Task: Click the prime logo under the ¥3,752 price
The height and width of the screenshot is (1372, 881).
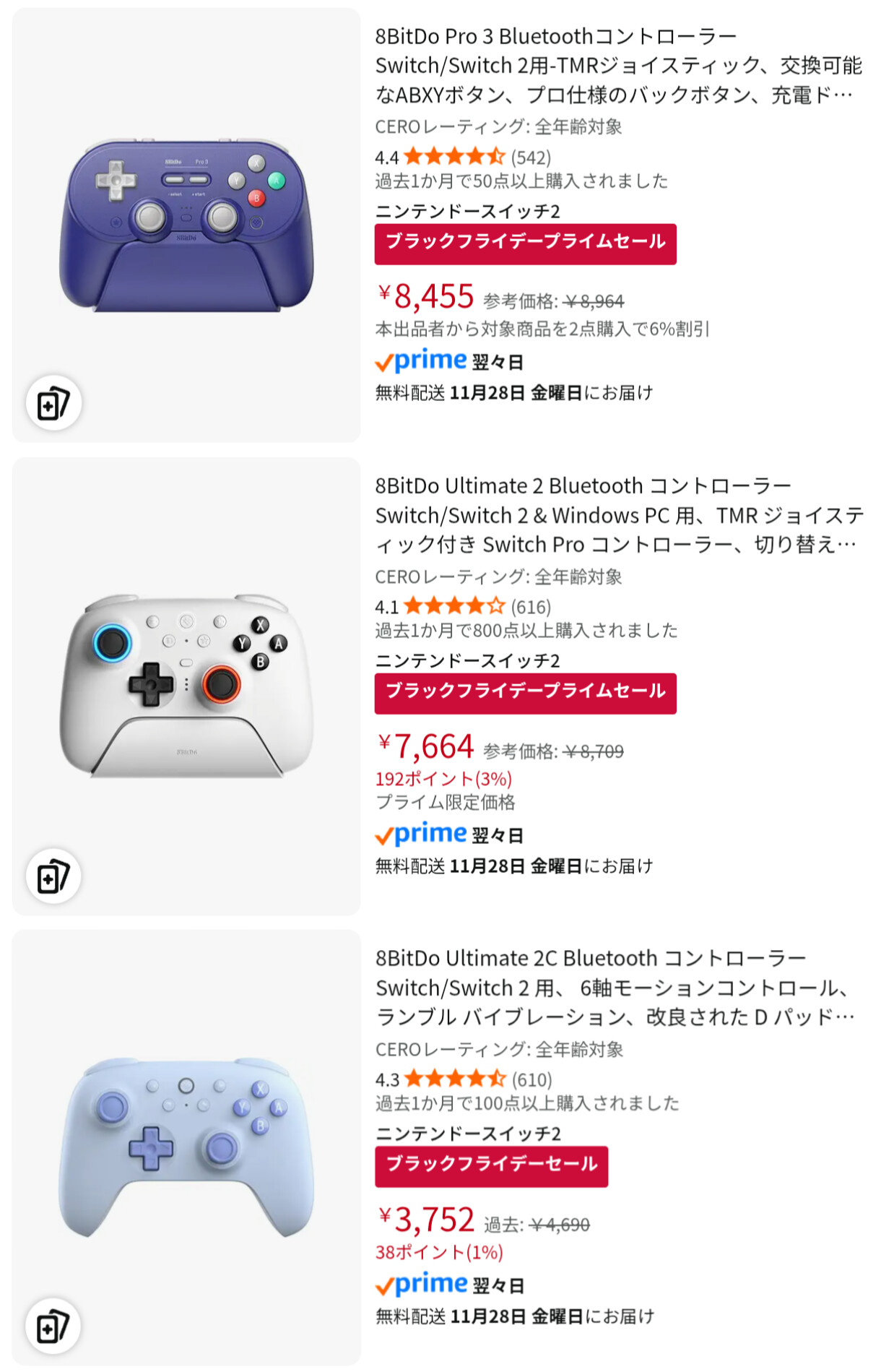Action: pyautogui.click(x=422, y=1285)
